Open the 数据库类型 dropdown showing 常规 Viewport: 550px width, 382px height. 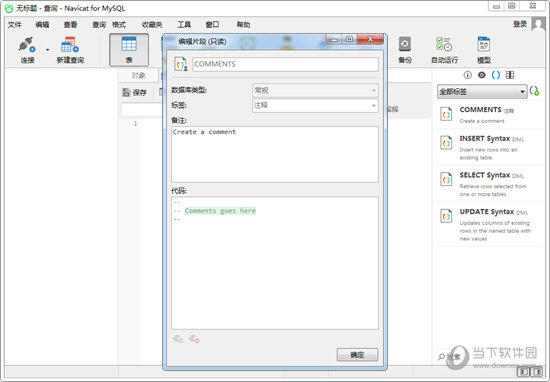point(315,91)
